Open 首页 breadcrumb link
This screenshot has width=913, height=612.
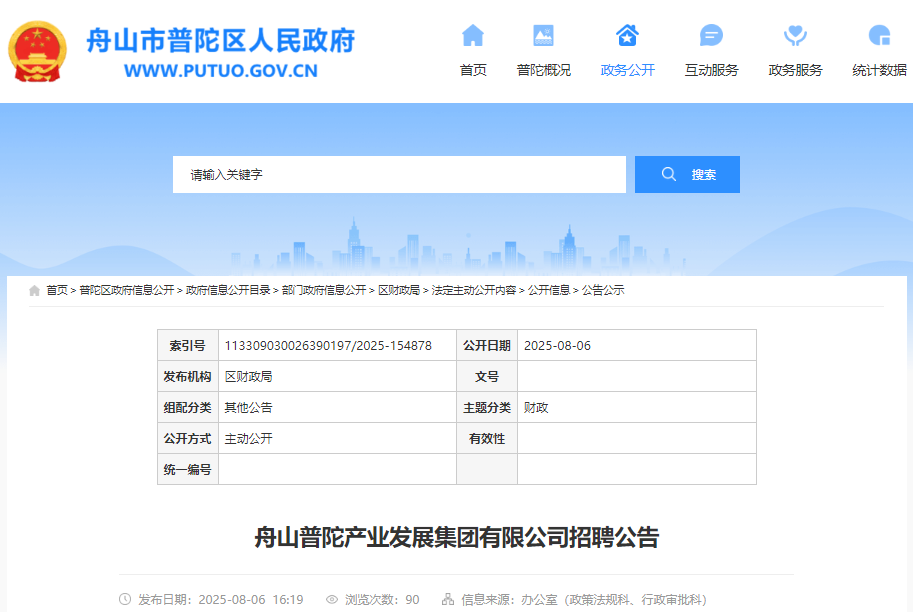57,290
